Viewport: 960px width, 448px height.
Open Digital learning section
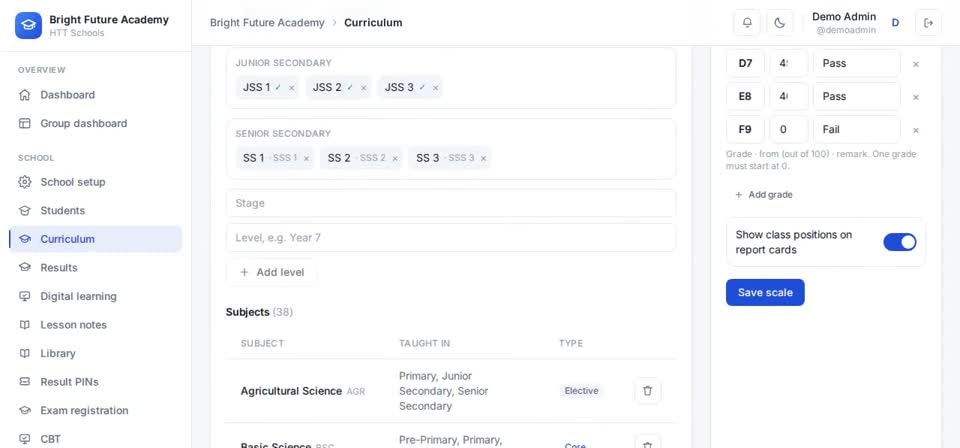pyautogui.click(x=96, y=296)
